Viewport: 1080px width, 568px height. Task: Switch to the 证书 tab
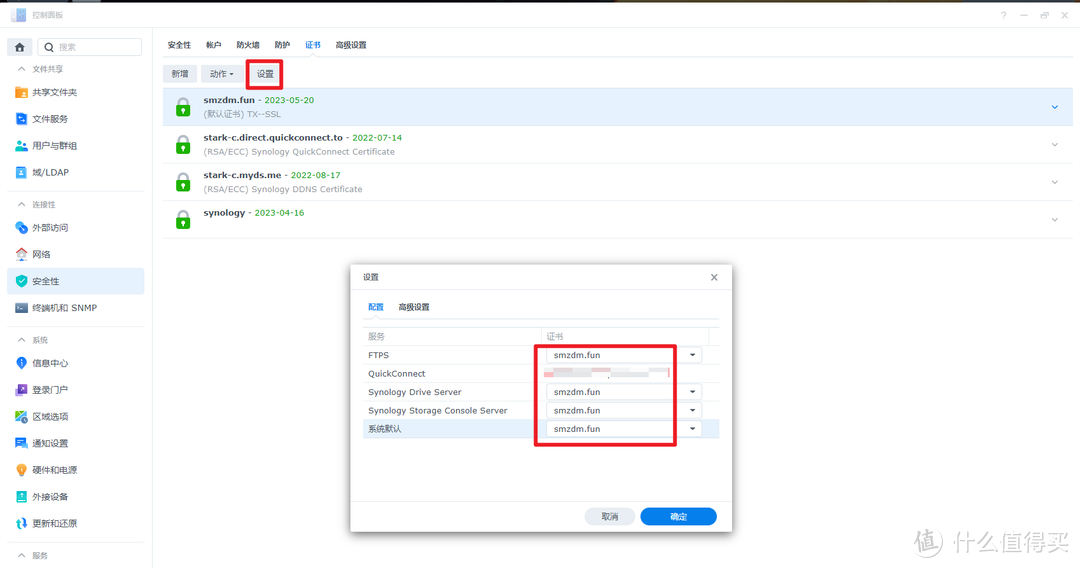(x=313, y=45)
